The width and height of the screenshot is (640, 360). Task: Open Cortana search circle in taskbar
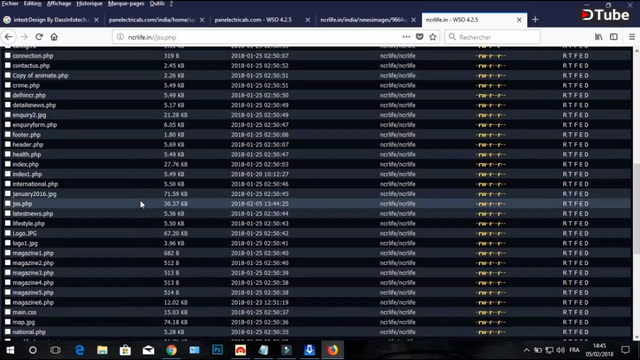pos(33,350)
